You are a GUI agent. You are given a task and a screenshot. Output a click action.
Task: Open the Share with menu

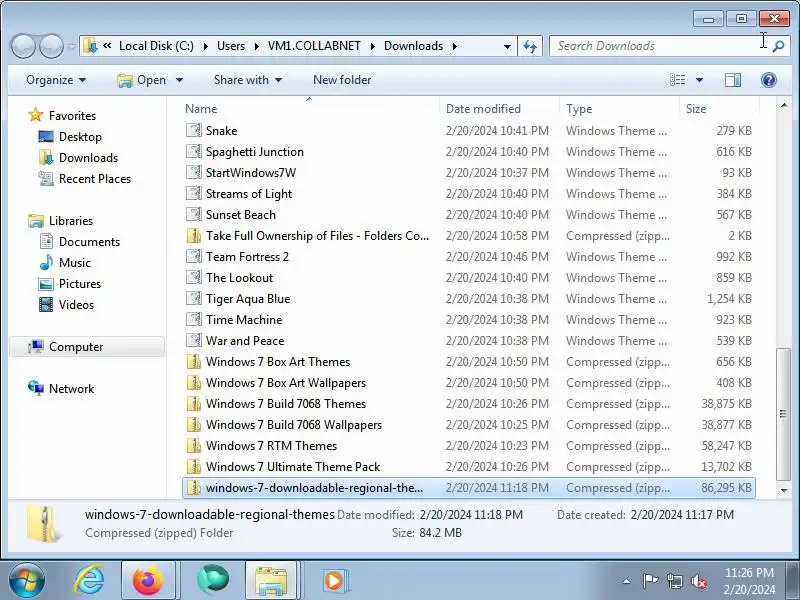pos(247,80)
